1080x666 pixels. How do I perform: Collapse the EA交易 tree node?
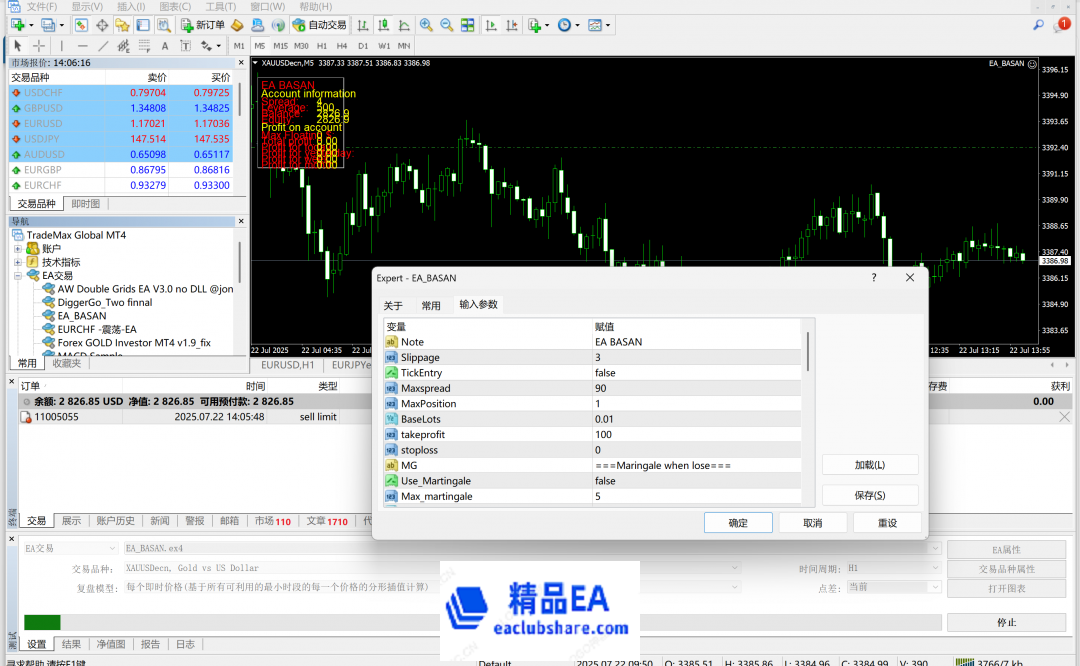point(18,276)
